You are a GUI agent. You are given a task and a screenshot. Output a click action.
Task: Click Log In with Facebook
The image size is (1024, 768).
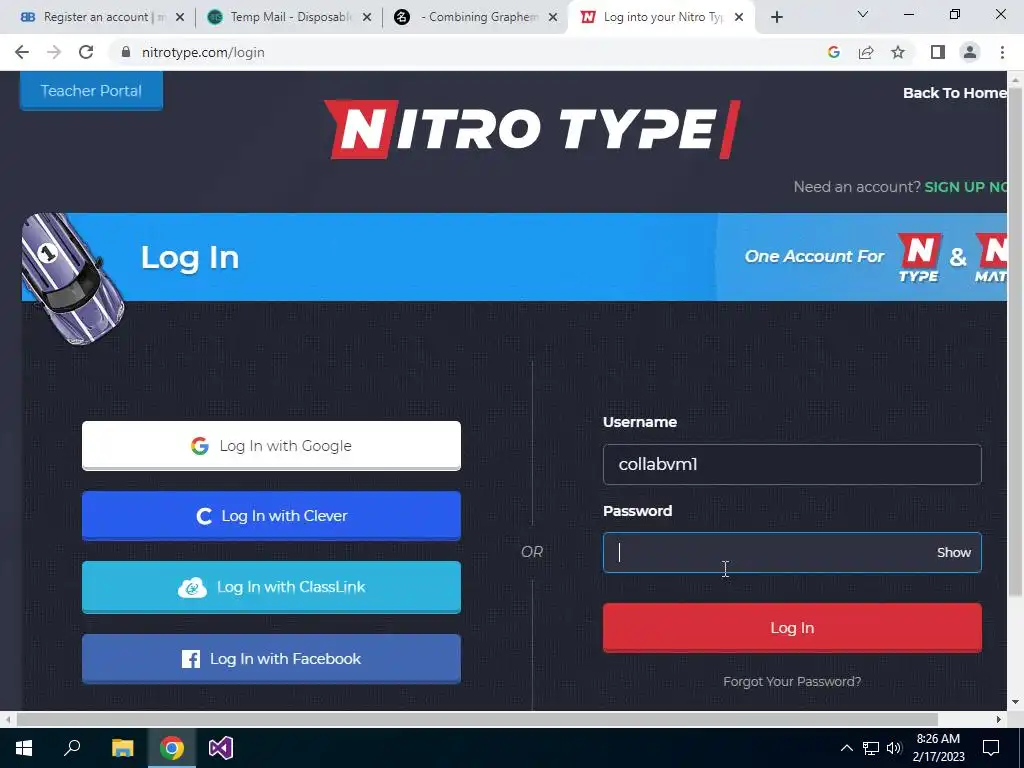[x=271, y=659]
